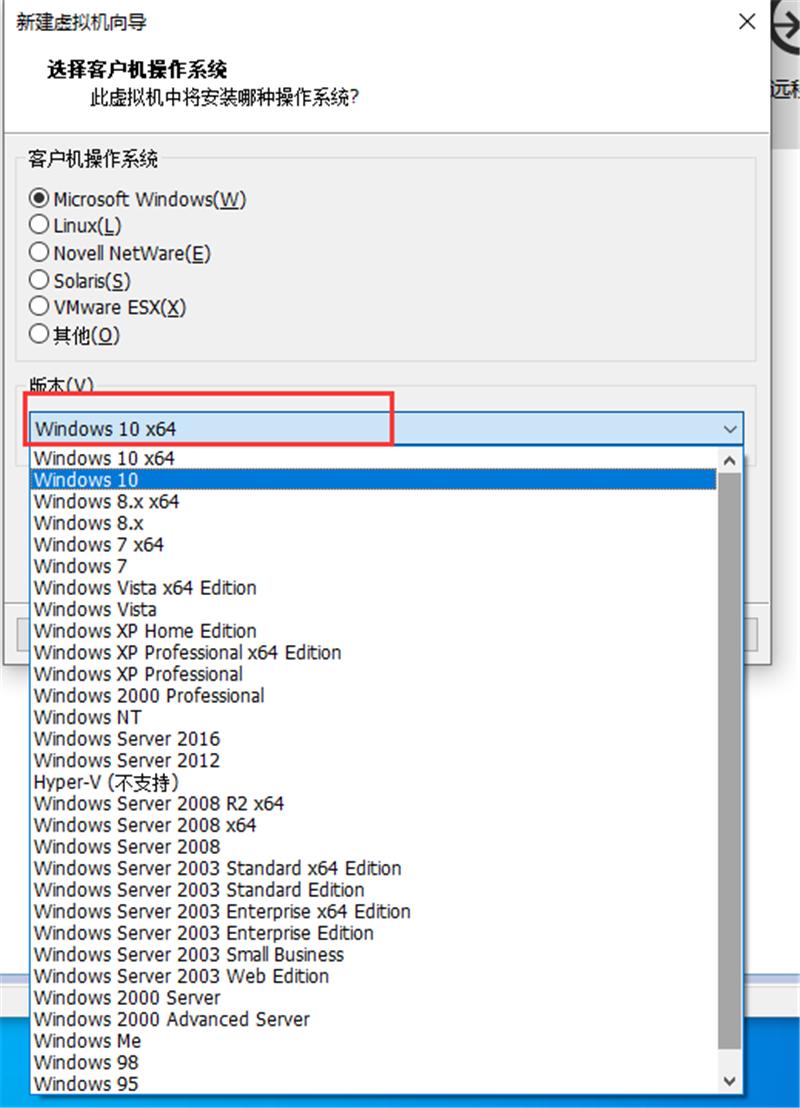Choose Windows Server 2003 Small Business
The width and height of the screenshot is (800, 1108).
(374, 955)
